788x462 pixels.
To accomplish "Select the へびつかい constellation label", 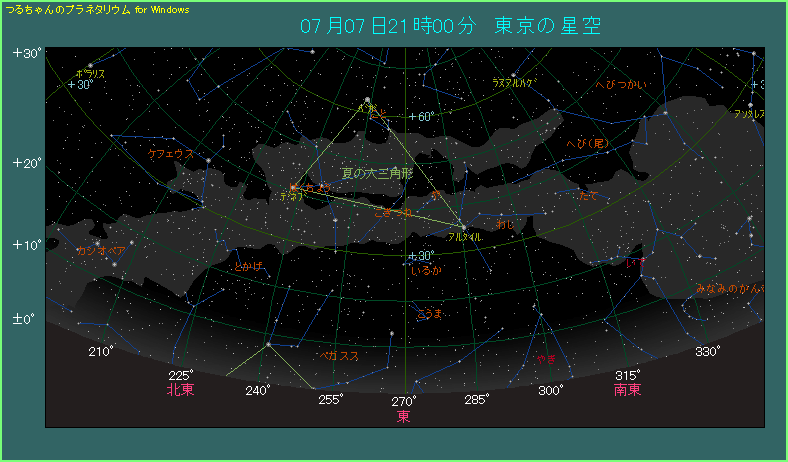I will click(620, 85).
